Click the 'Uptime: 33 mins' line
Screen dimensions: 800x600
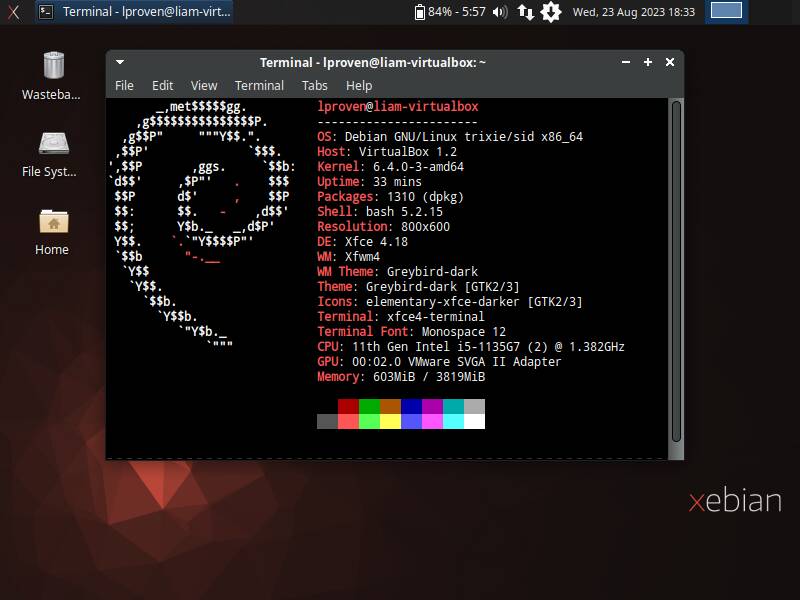(369, 182)
